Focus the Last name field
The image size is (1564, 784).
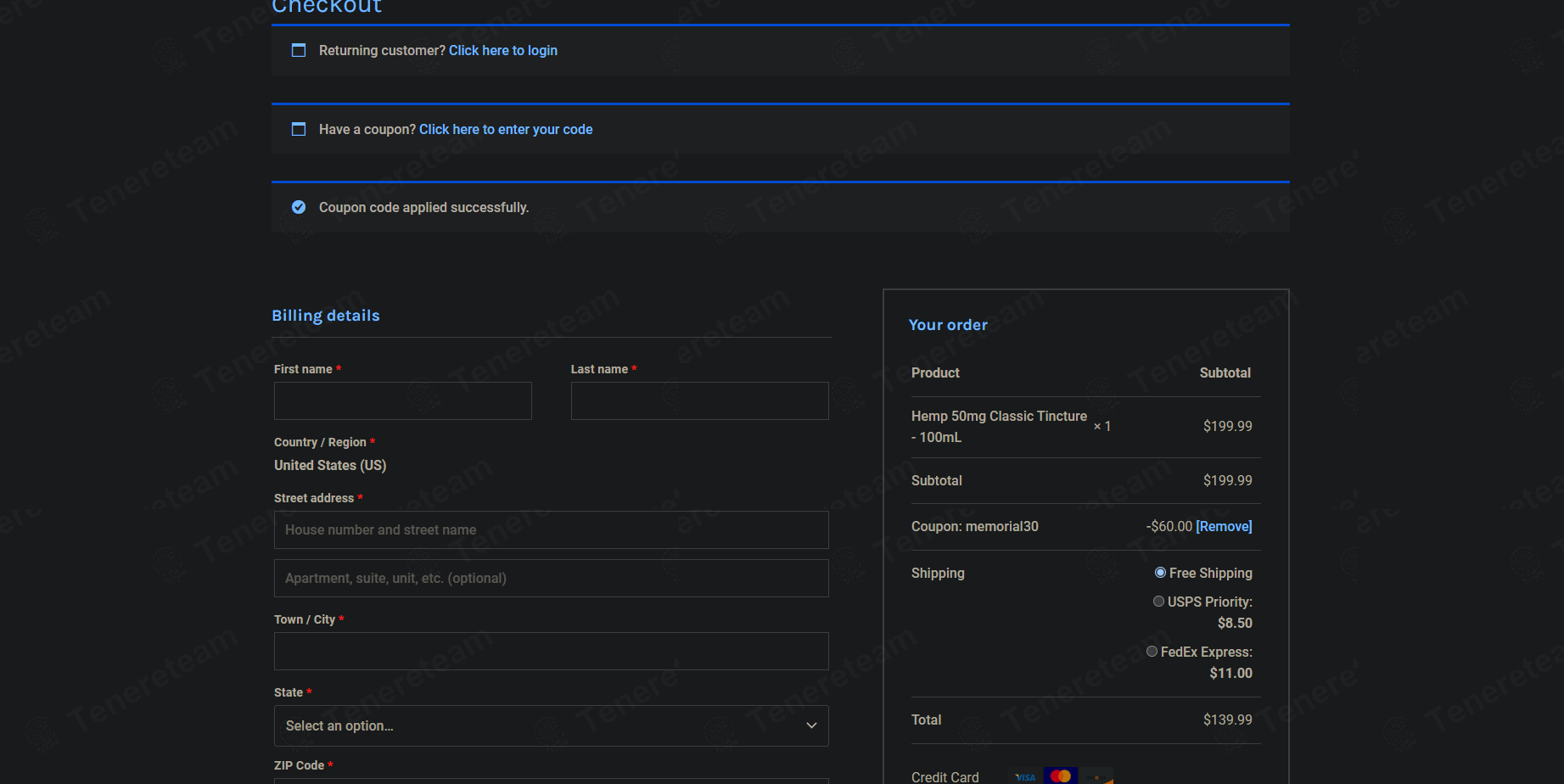[700, 400]
